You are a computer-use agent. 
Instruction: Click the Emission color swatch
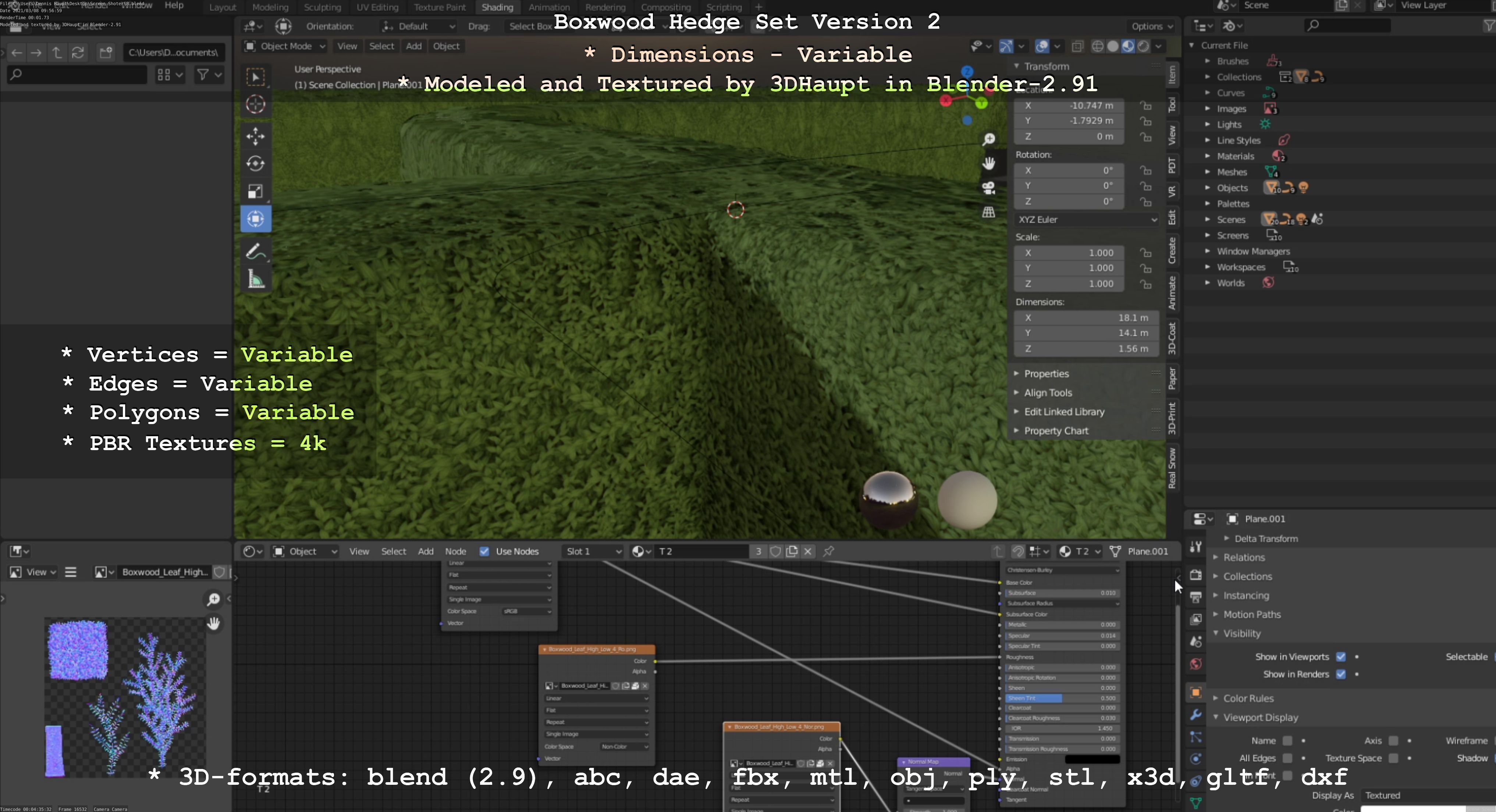point(1092,759)
